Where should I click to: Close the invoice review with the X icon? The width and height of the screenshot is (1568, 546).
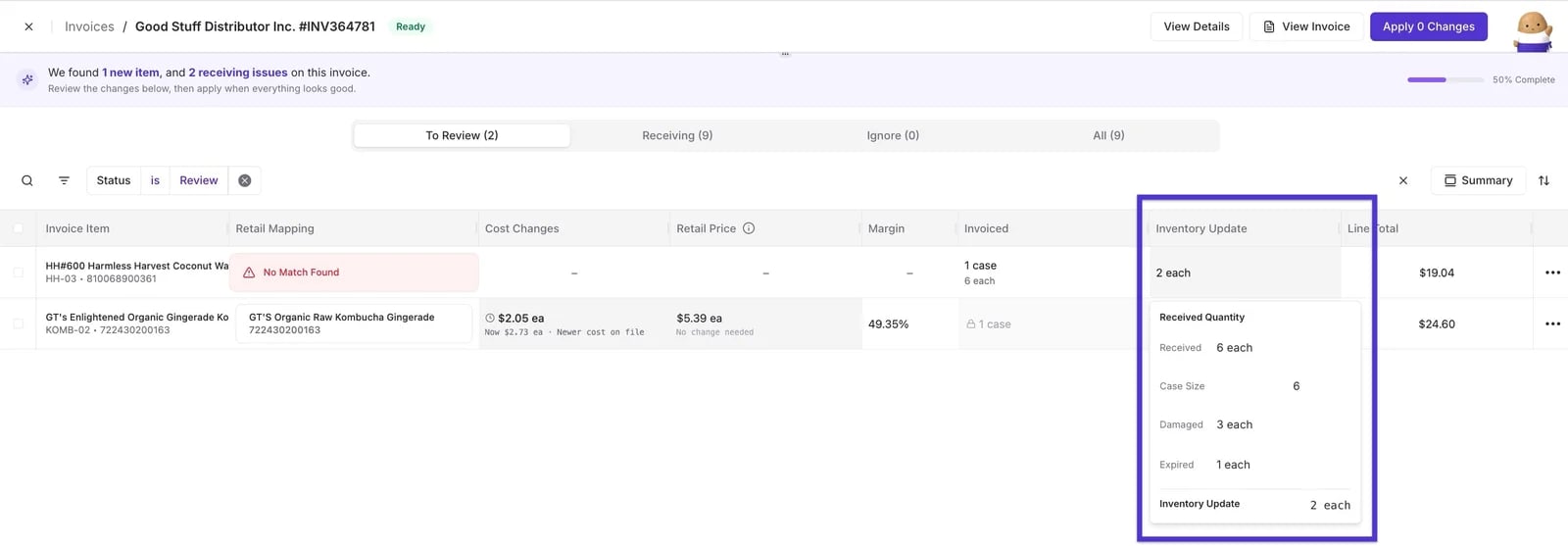(x=28, y=26)
